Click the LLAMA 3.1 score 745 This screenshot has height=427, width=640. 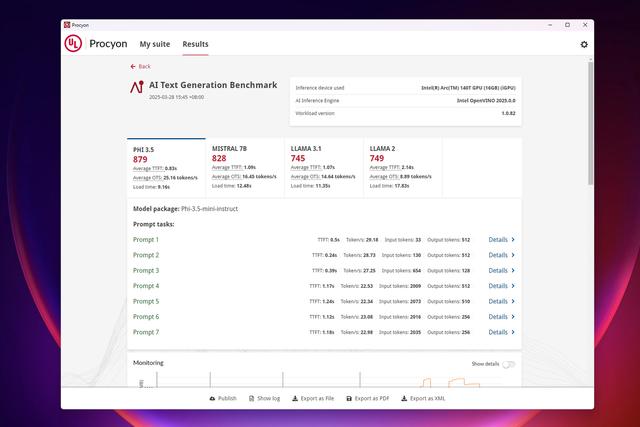click(298, 158)
